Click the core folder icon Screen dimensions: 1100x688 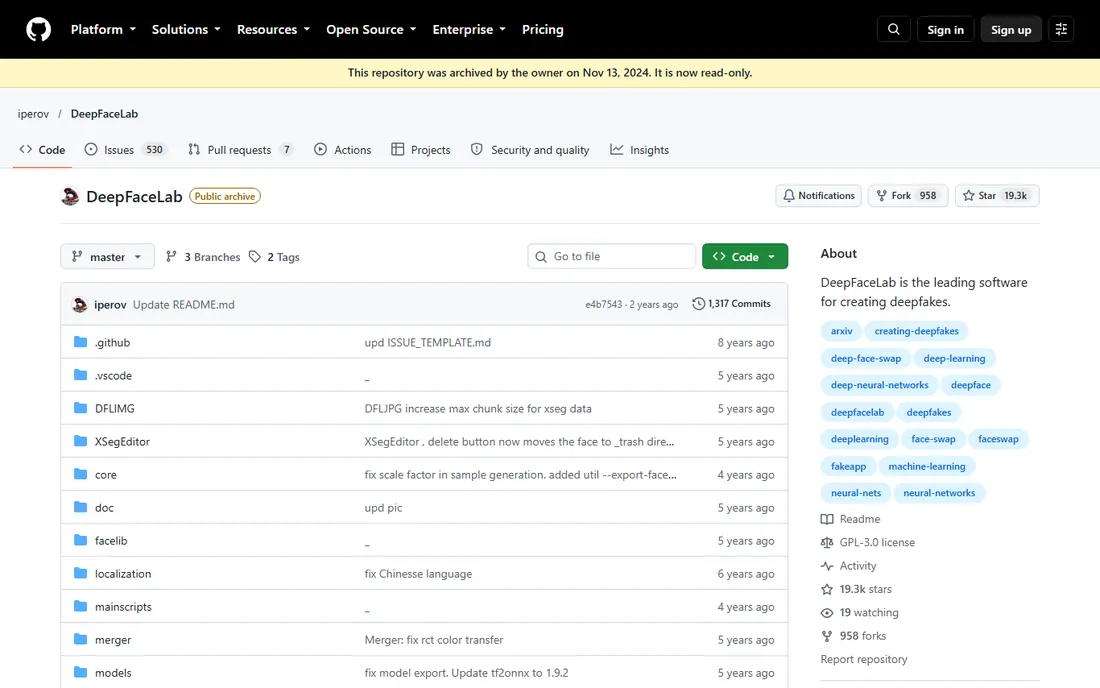tap(81, 474)
